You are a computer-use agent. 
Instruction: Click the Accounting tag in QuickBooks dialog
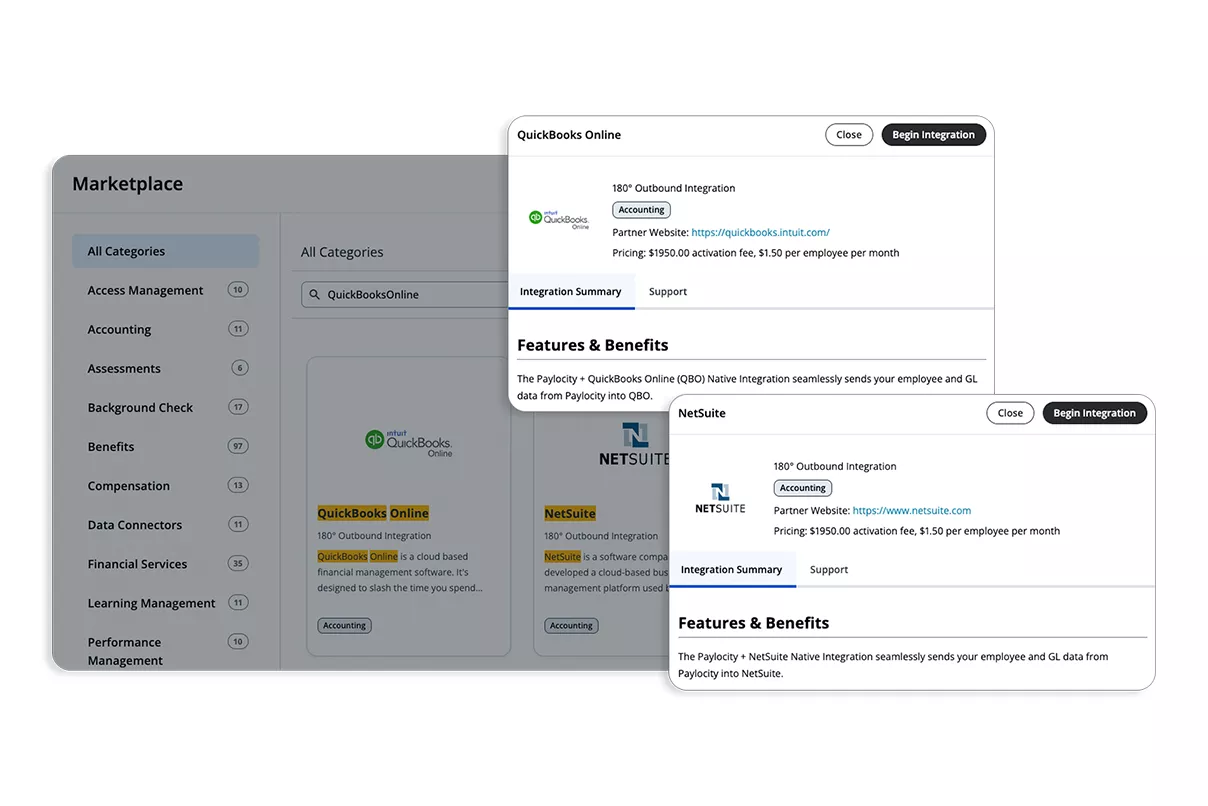pyautogui.click(x=641, y=210)
